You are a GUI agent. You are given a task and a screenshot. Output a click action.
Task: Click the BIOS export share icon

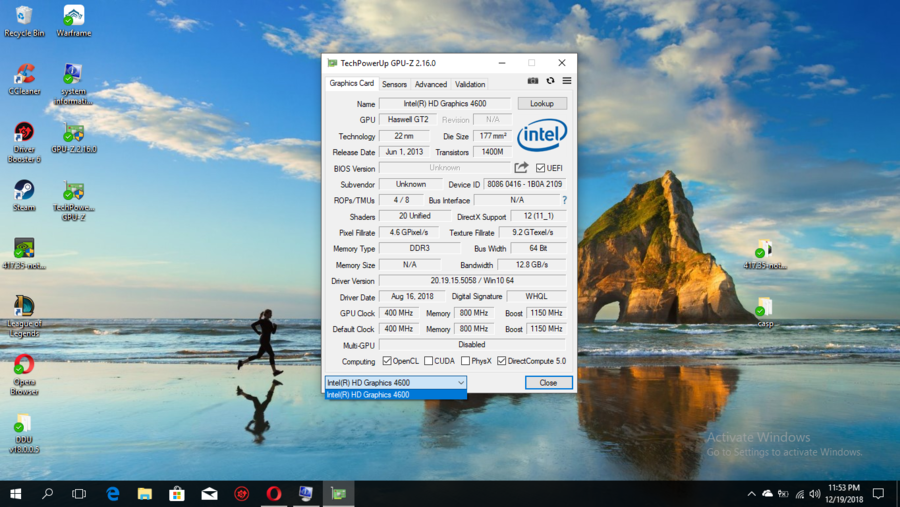coord(521,168)
